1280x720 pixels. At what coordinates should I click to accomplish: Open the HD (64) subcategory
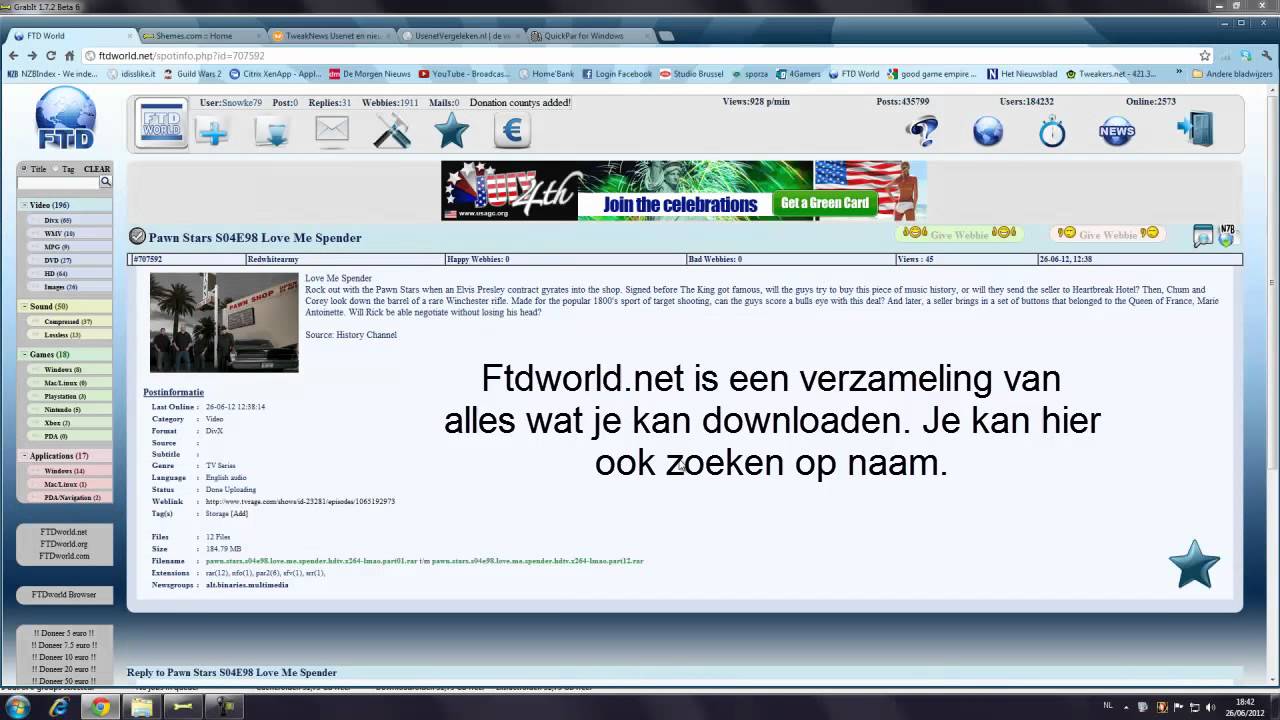click(x=56, y=273)
